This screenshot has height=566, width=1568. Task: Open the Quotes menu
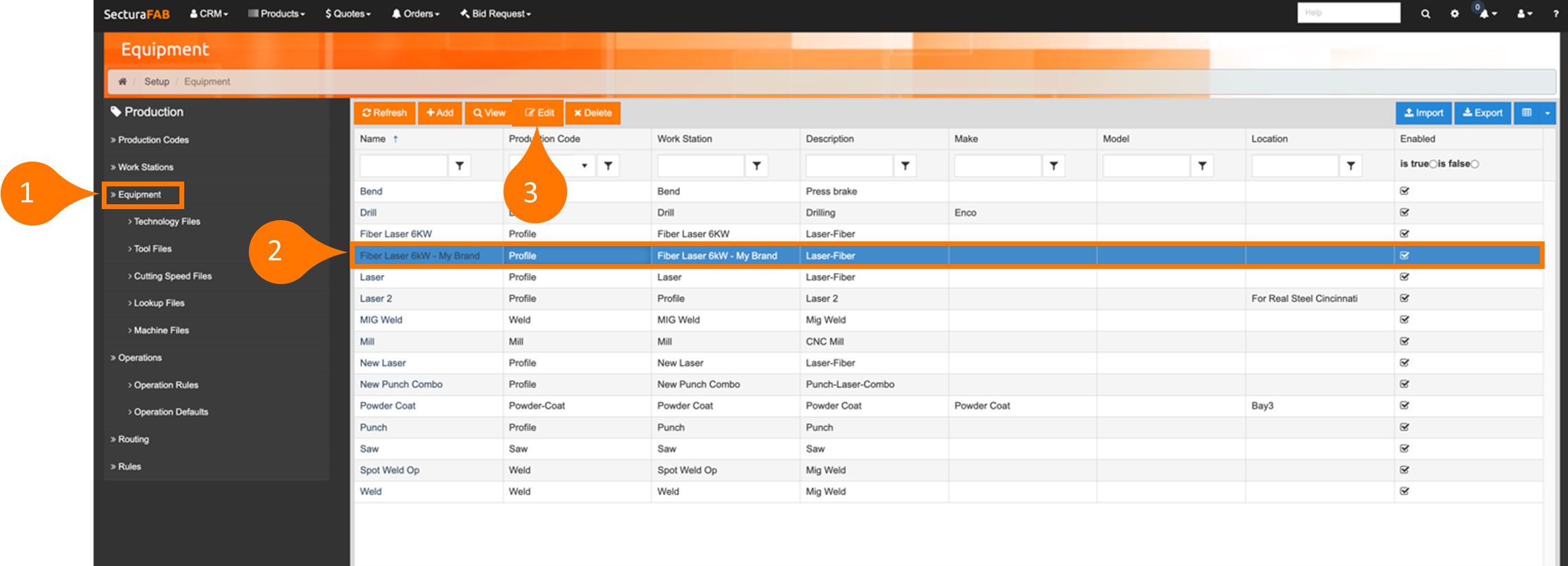pos(348,14)
